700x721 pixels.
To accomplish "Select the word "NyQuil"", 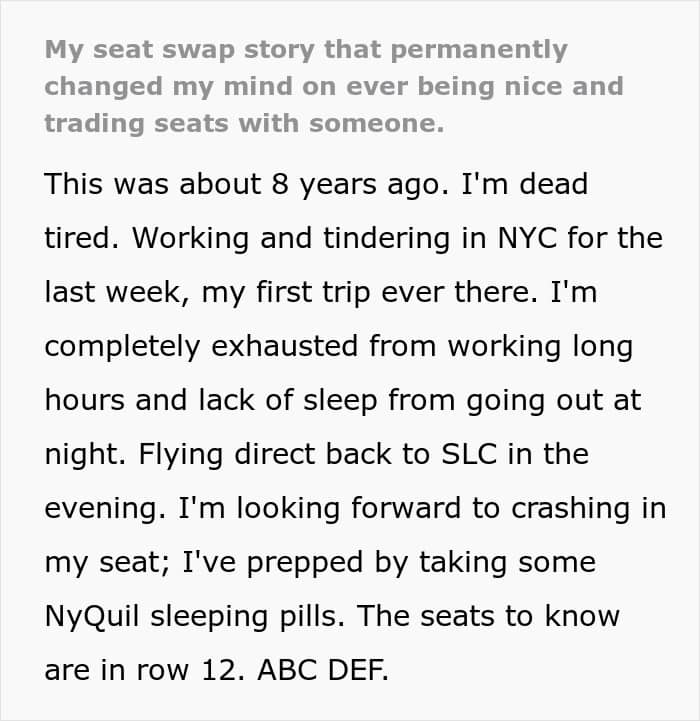I will click(92, 617).
